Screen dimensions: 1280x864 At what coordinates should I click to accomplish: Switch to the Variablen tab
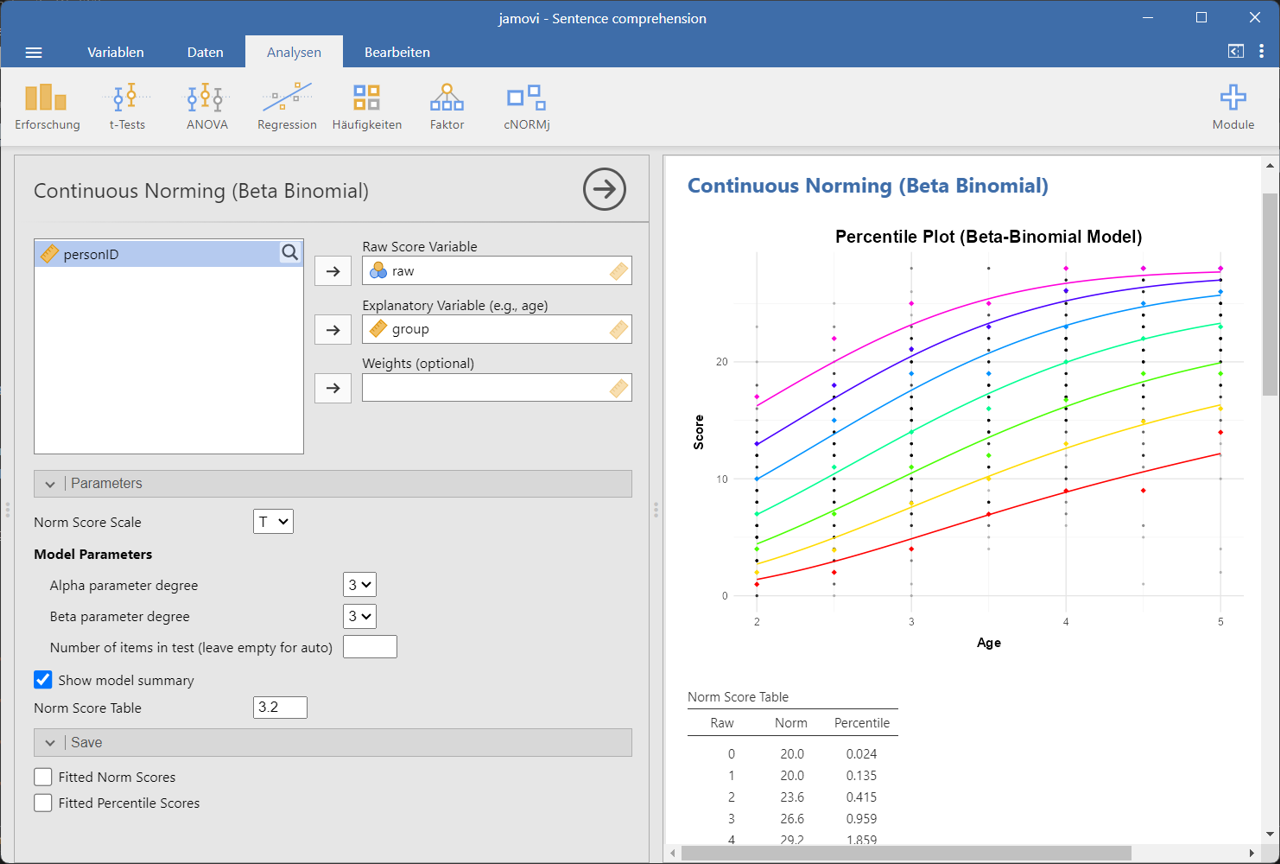(115, 52)
